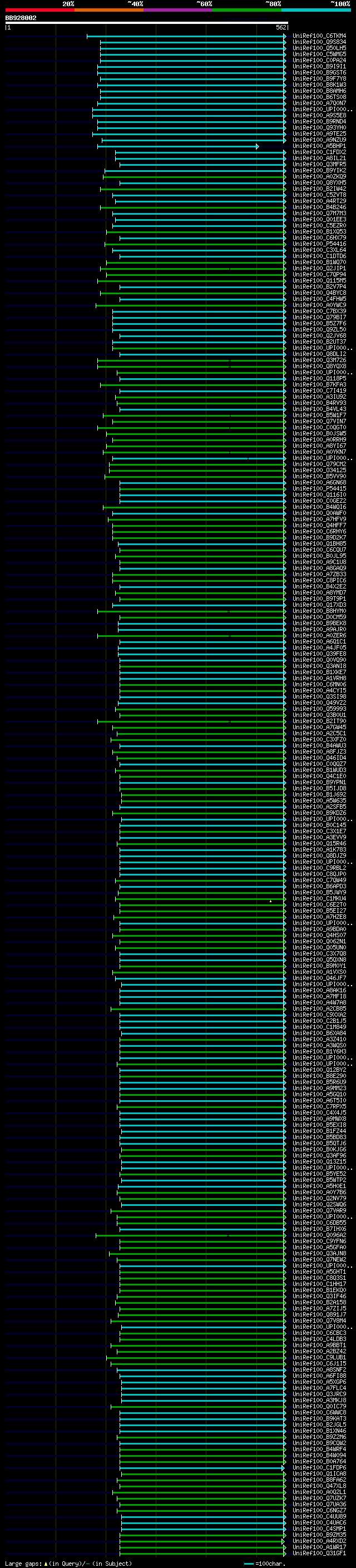Select the UniRef100_Q9S834 hit label

[319, 42]
